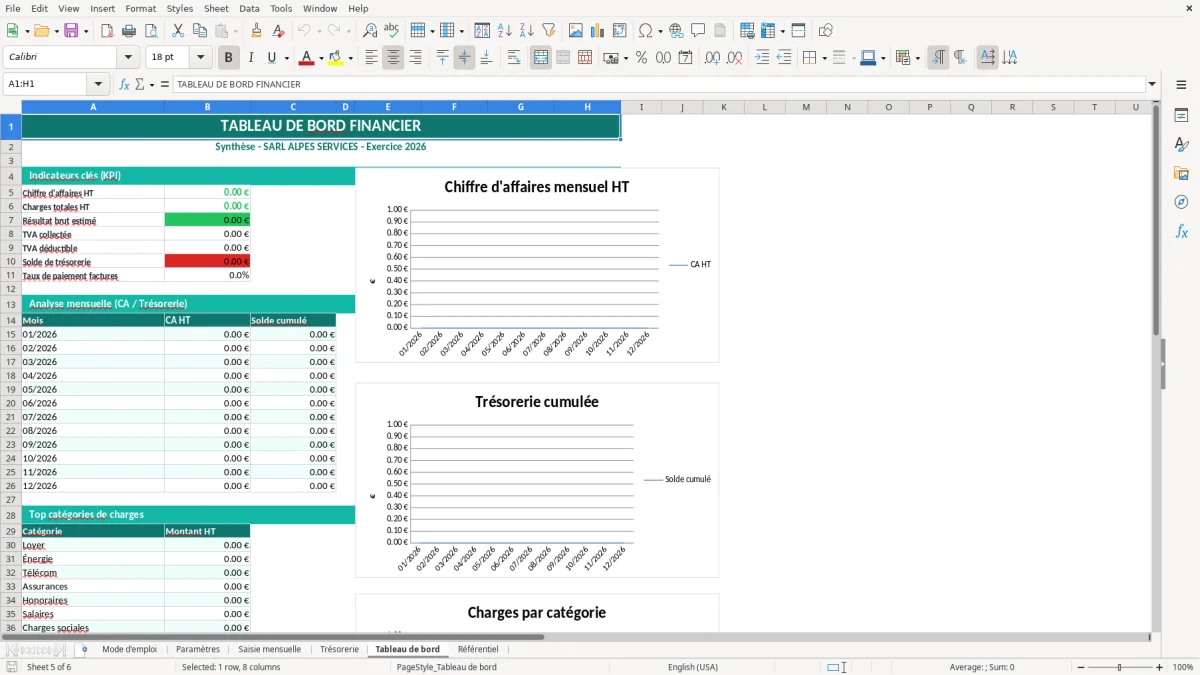Insert a hyperlink with the globe icon

tap(676, 31)
